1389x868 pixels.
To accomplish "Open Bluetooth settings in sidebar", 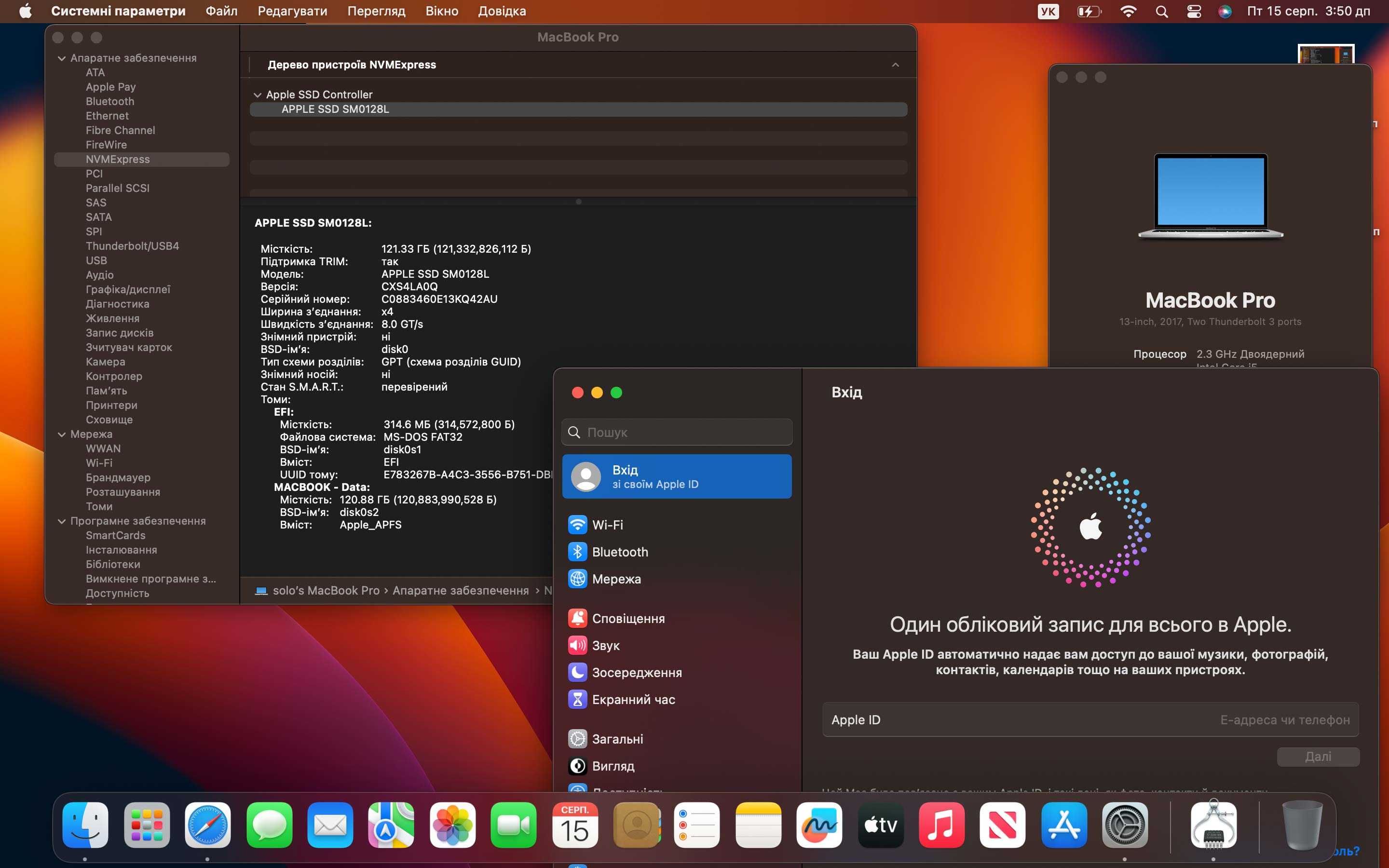I will click(x=677, y=552).
